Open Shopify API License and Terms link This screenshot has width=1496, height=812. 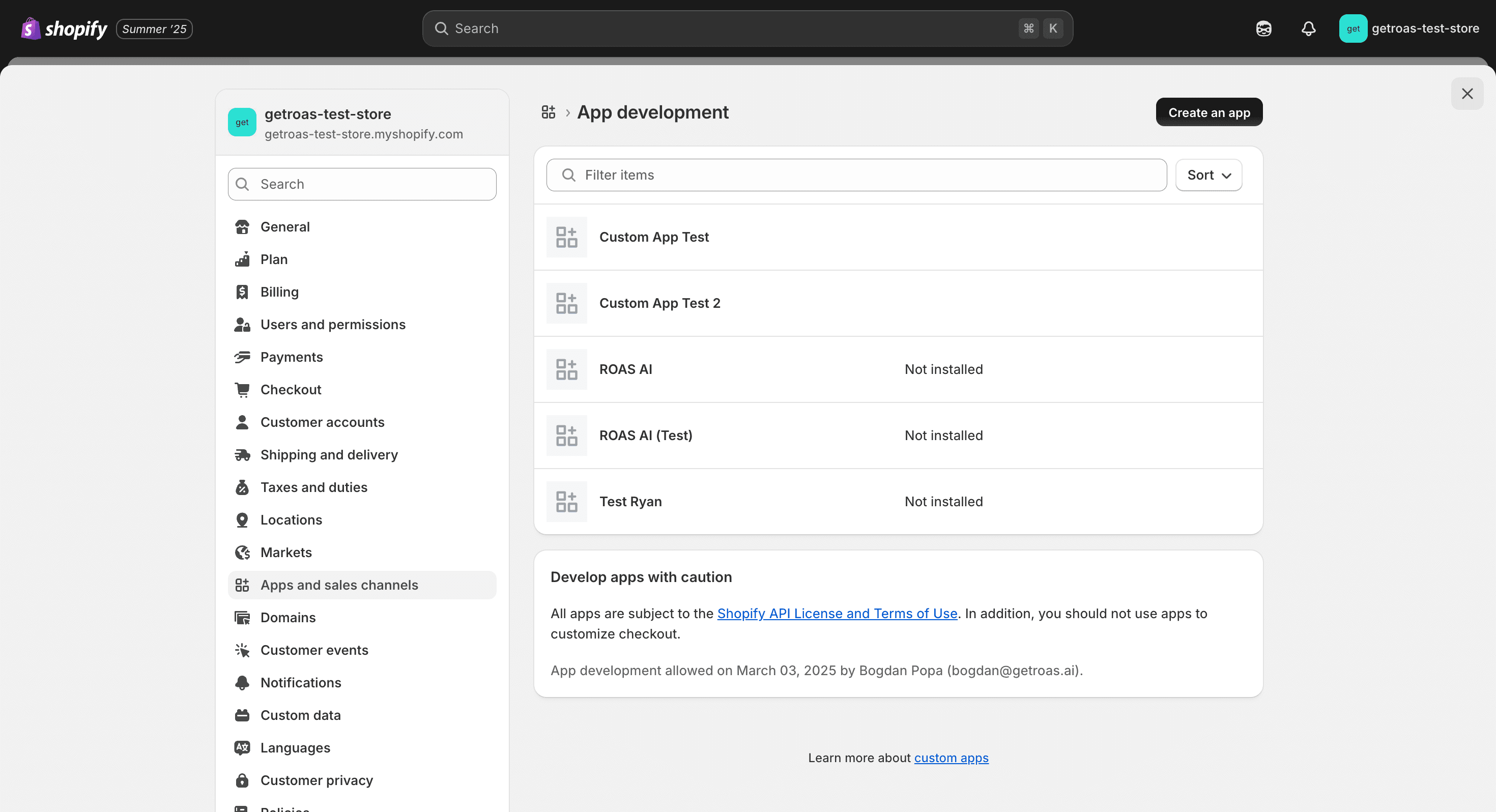coord(837,614)
